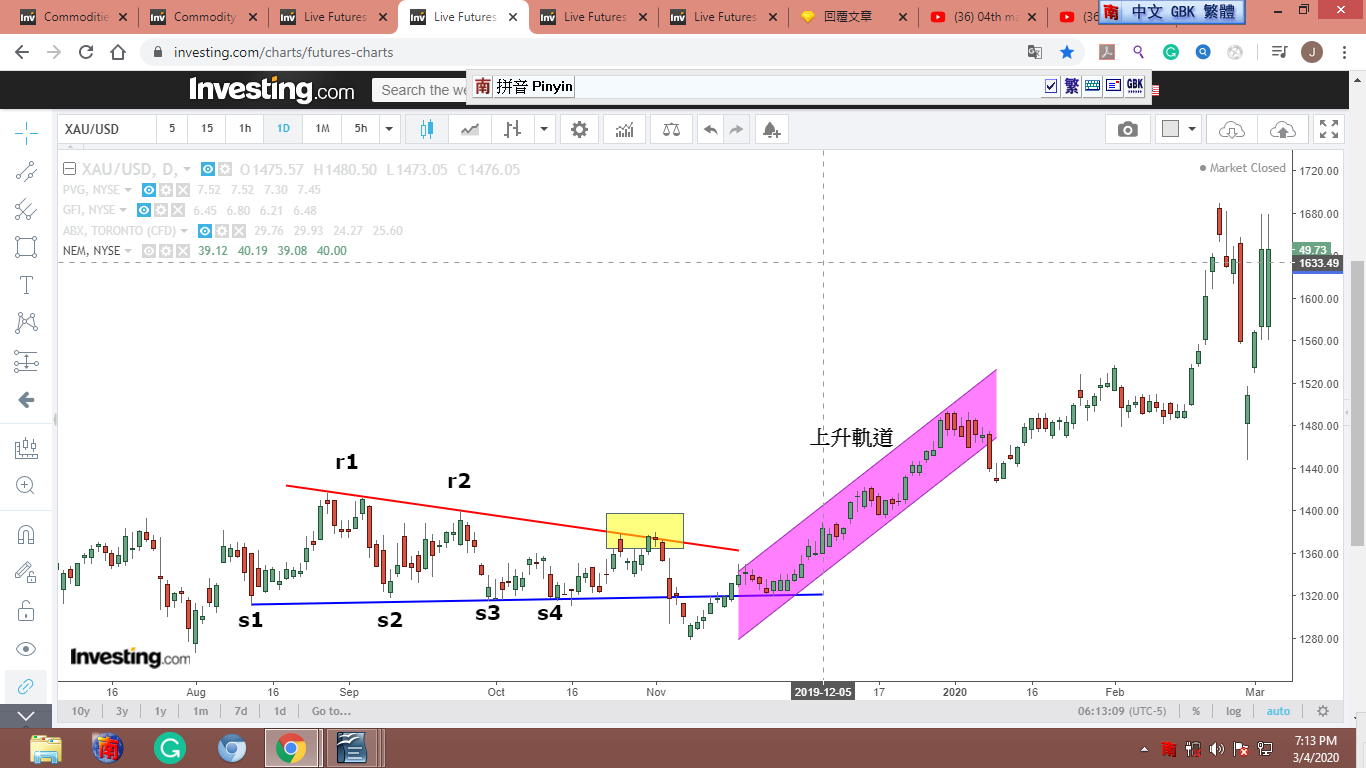The width and height of the screenshot is (1366, 768).
Task: Open chart settings gear in toolbar
Action: [579, 129]
